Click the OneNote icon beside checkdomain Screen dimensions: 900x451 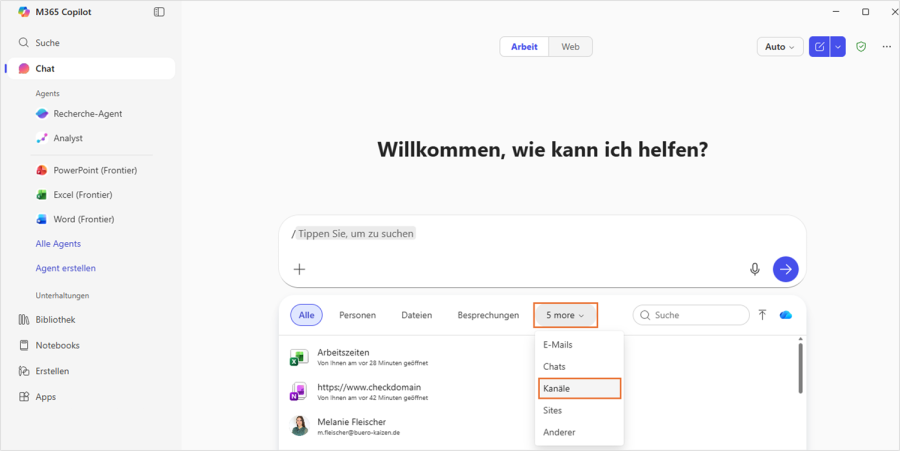click(x=300, y=391)
